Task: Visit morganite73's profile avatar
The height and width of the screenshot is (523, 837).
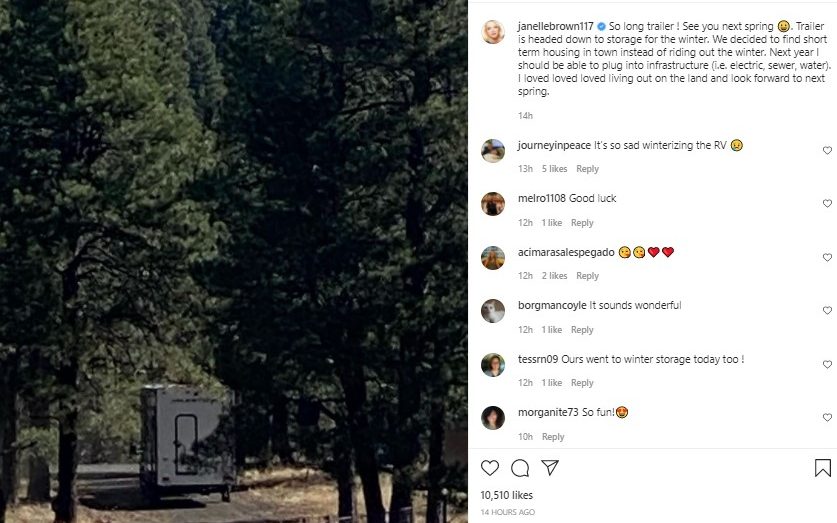Action: click(493, 418)
